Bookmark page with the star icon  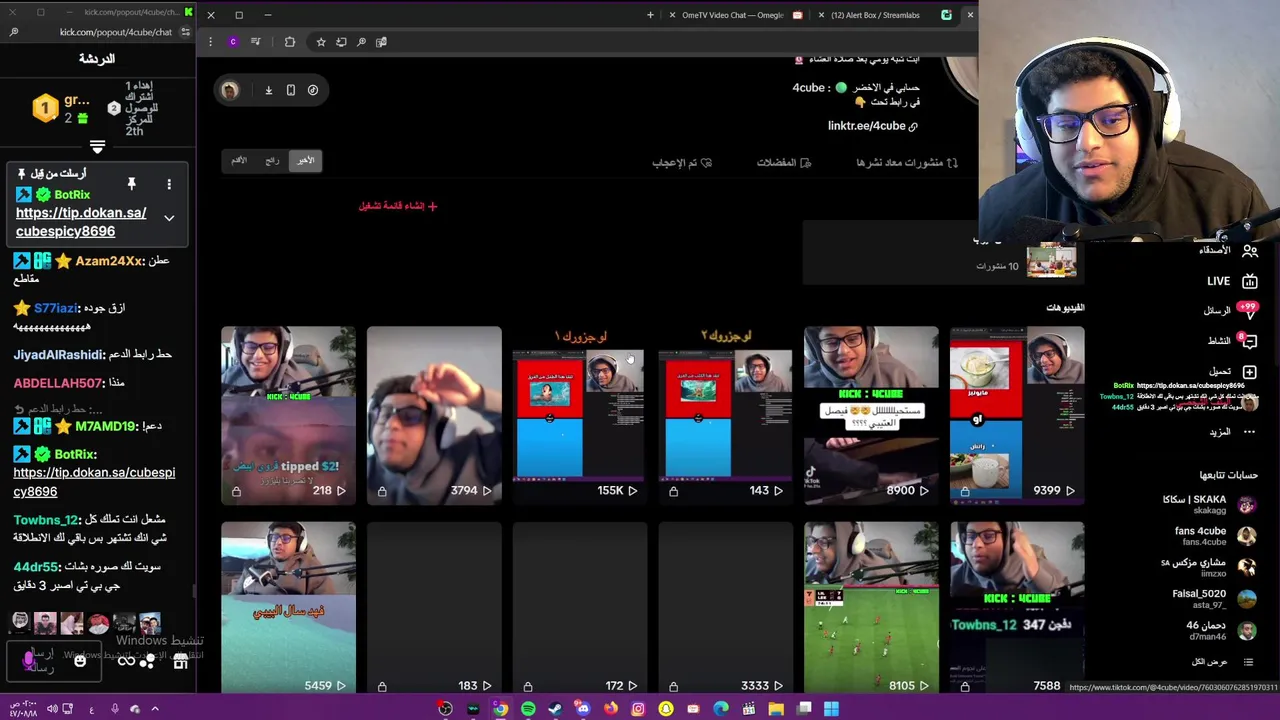point(321,42)
